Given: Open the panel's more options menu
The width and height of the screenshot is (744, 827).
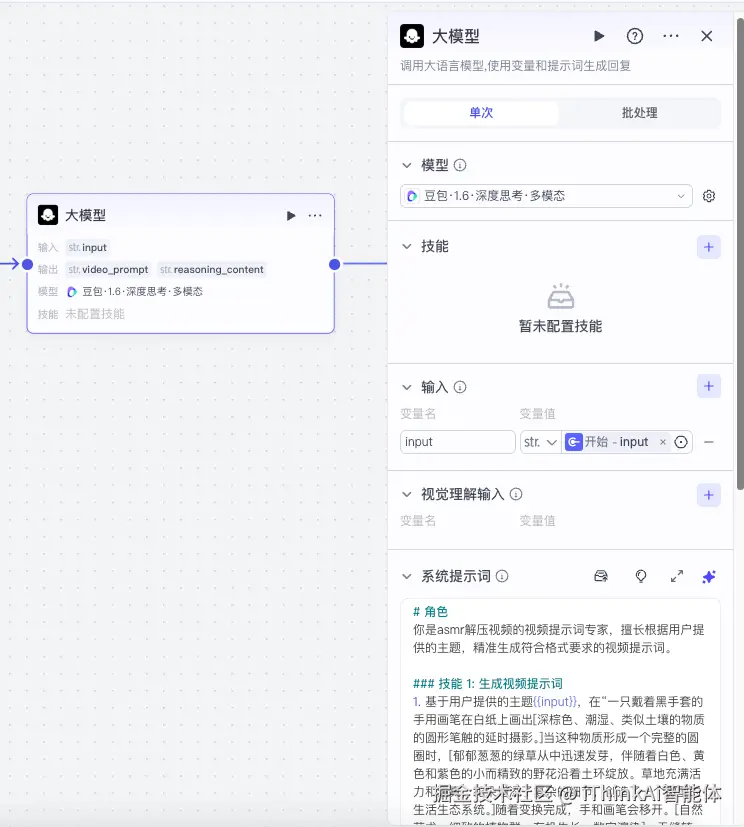Looking at the screenshot, I should [x=671, y=36].
